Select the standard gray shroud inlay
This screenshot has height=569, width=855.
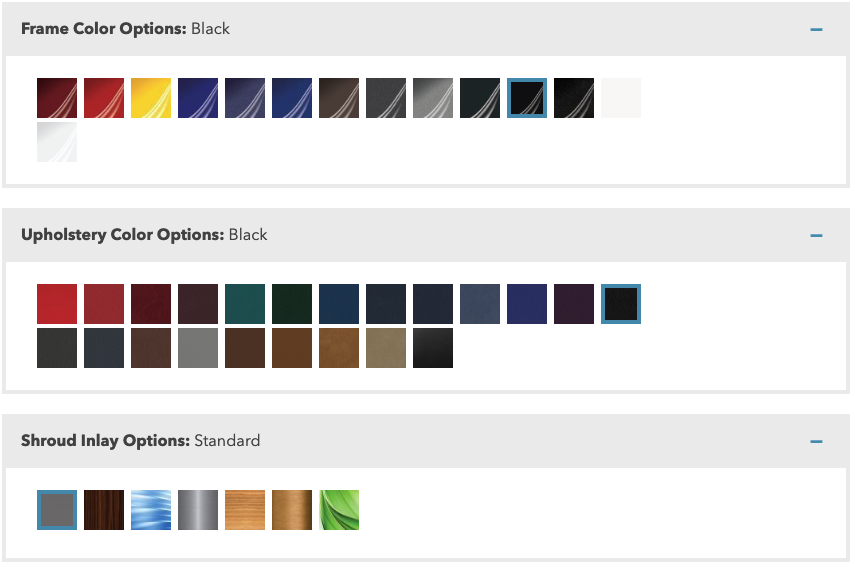point(57,510)
